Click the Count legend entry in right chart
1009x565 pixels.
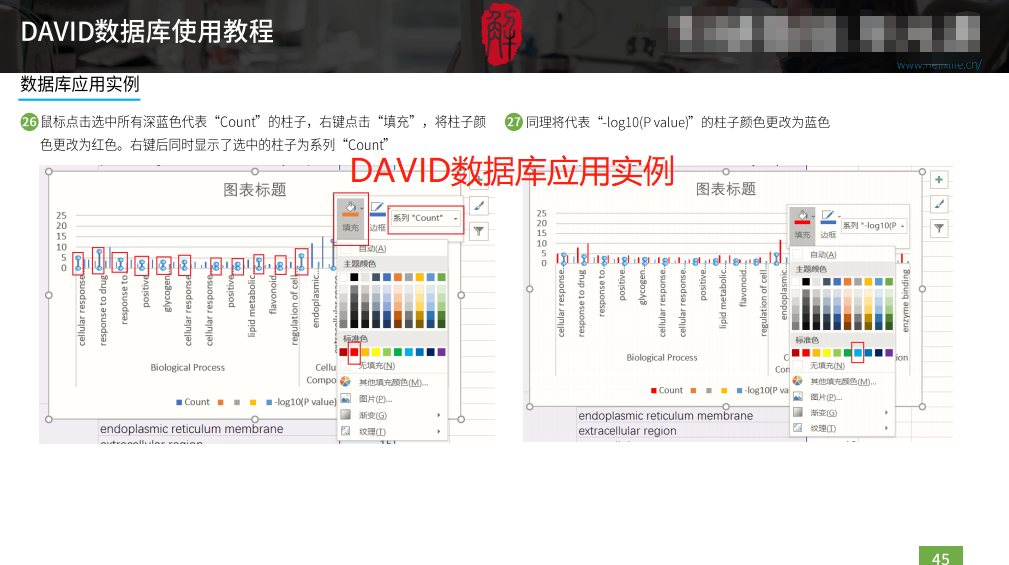[667, 390]
